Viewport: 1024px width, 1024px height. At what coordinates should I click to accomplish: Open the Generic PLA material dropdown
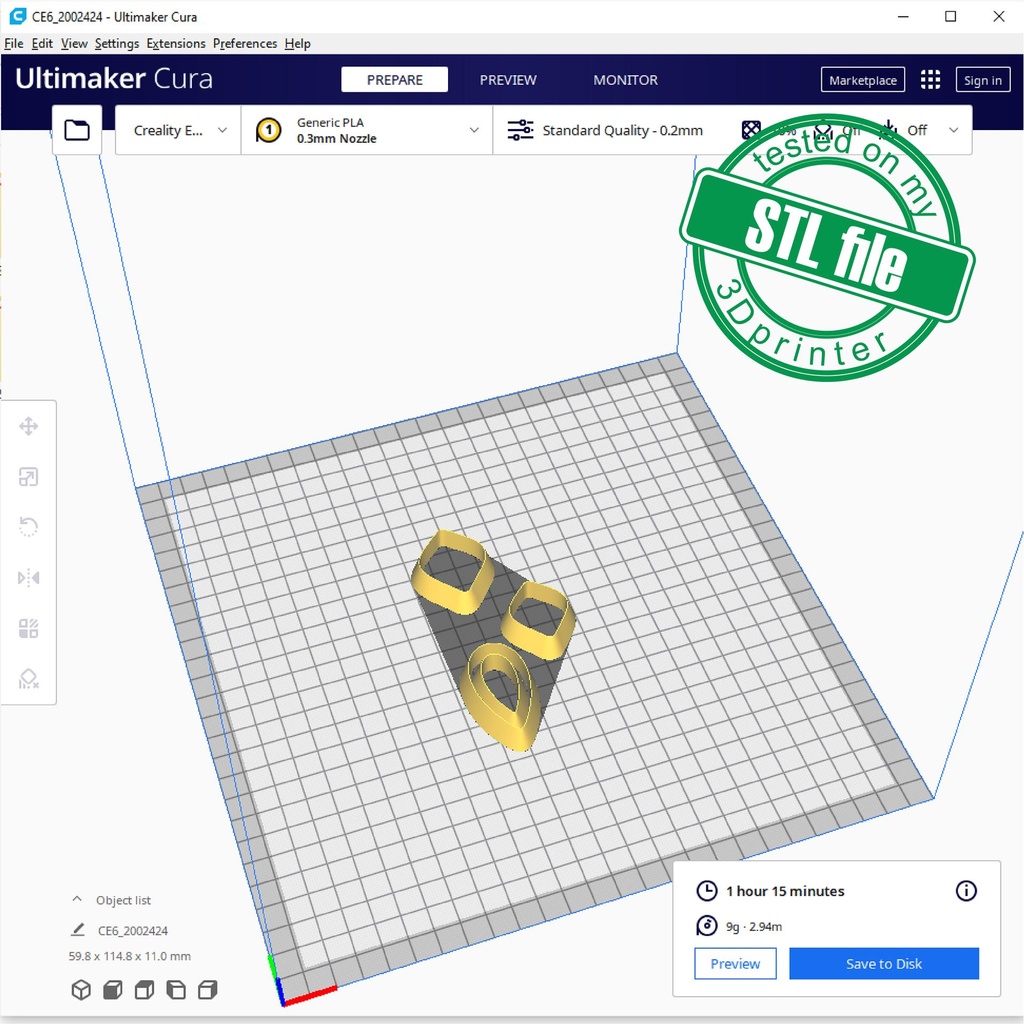pyautogui.click(x=367, y=130)
